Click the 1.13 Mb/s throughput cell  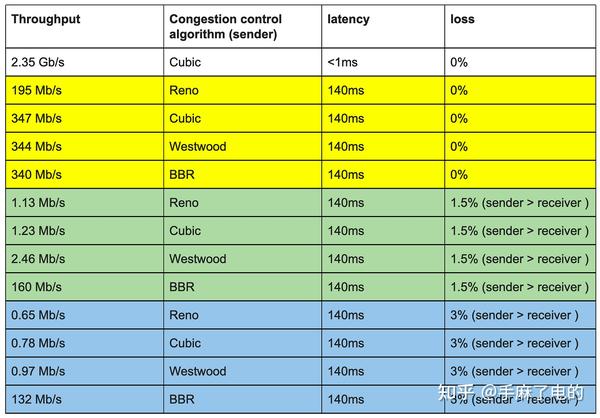pos(37,202)
